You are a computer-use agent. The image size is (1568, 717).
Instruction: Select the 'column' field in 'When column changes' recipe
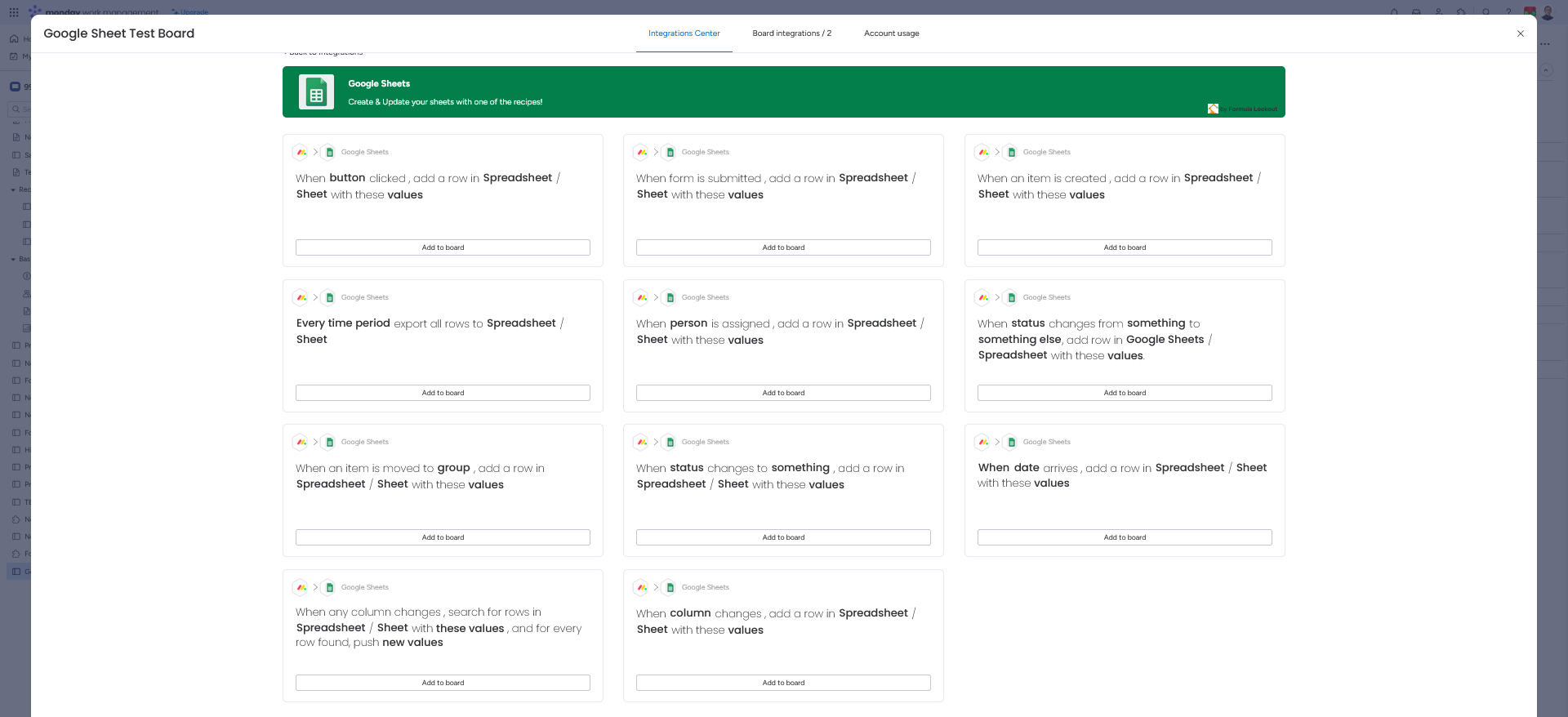click(690, 613)
